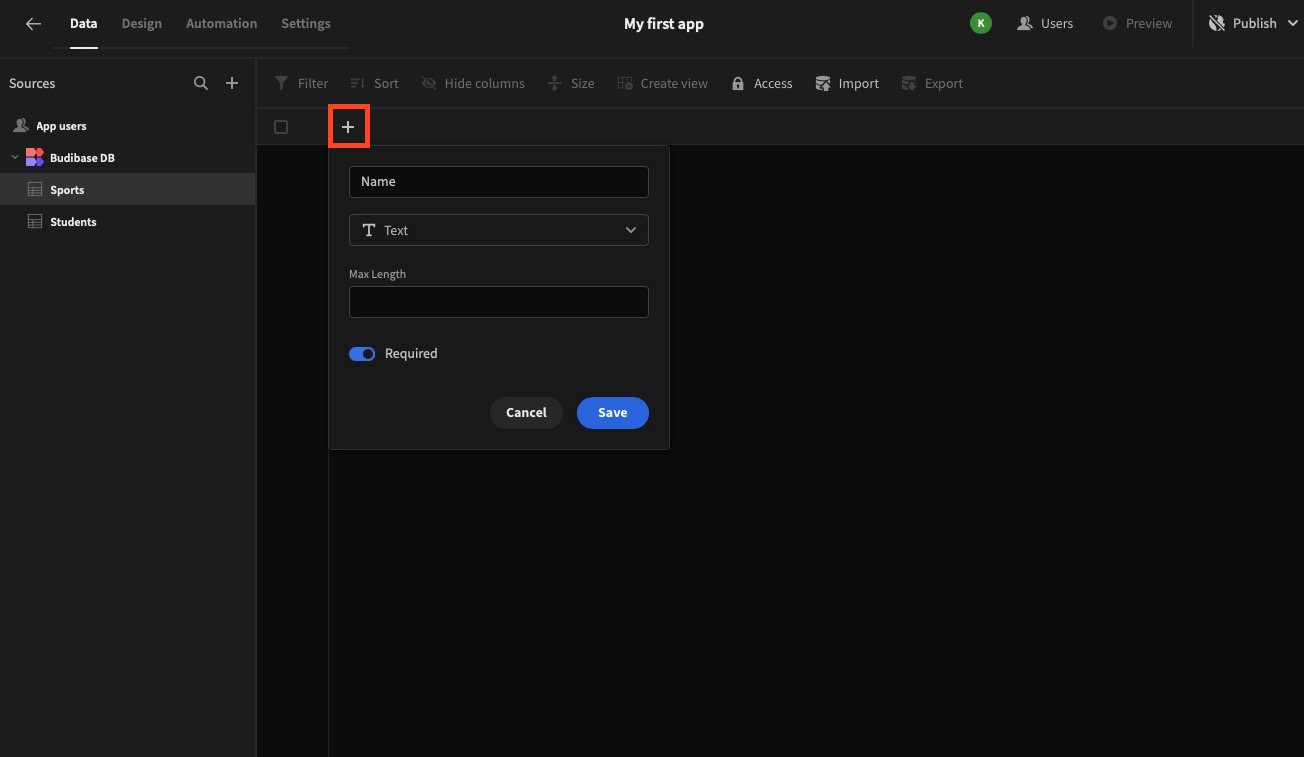Click the green user avatar circle

[980, 22]
